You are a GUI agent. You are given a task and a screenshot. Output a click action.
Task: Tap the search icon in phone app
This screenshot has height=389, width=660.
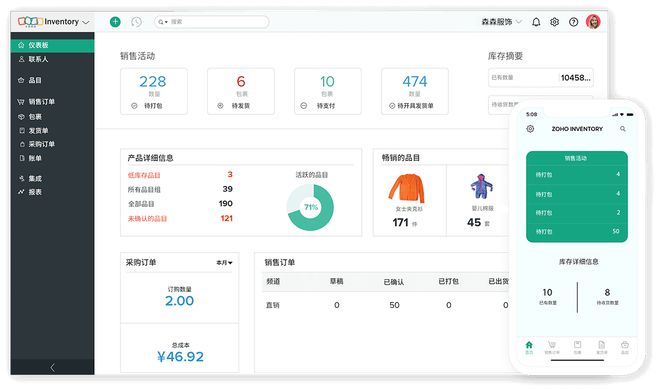coord(623,129)
